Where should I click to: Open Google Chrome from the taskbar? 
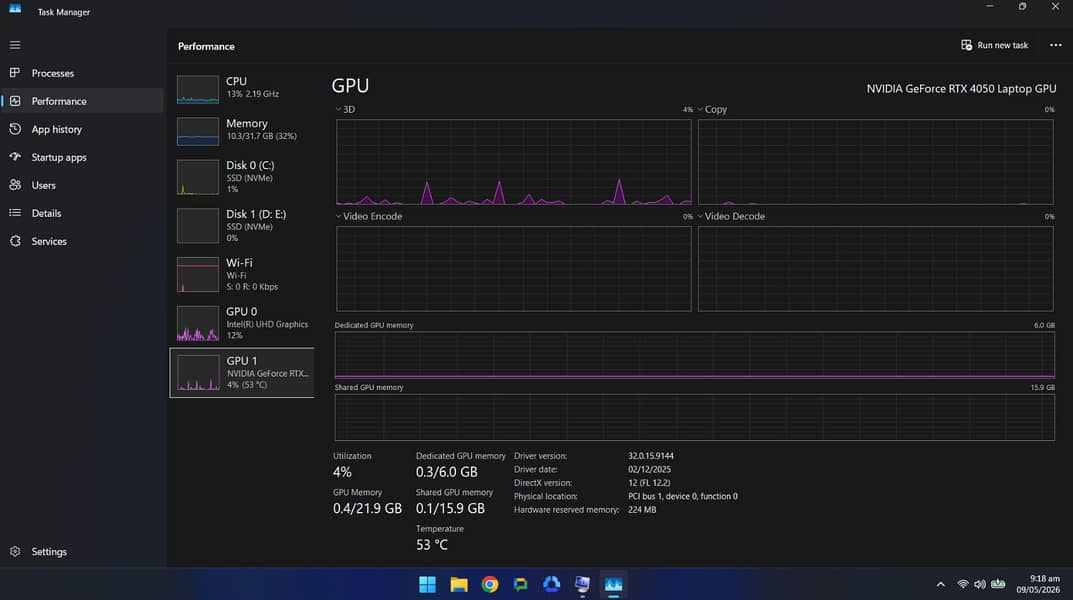pyautogui.click(x=489, y=584)
